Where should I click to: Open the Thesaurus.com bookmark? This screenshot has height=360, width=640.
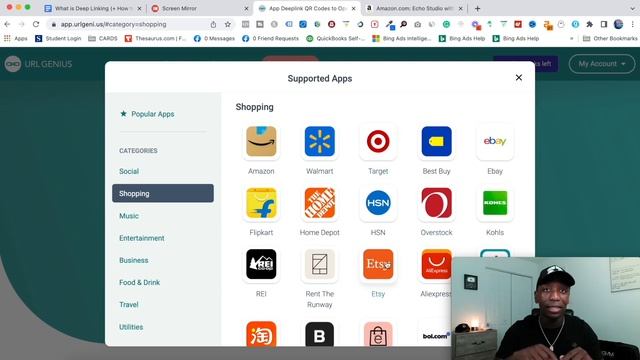pos(156,38)
